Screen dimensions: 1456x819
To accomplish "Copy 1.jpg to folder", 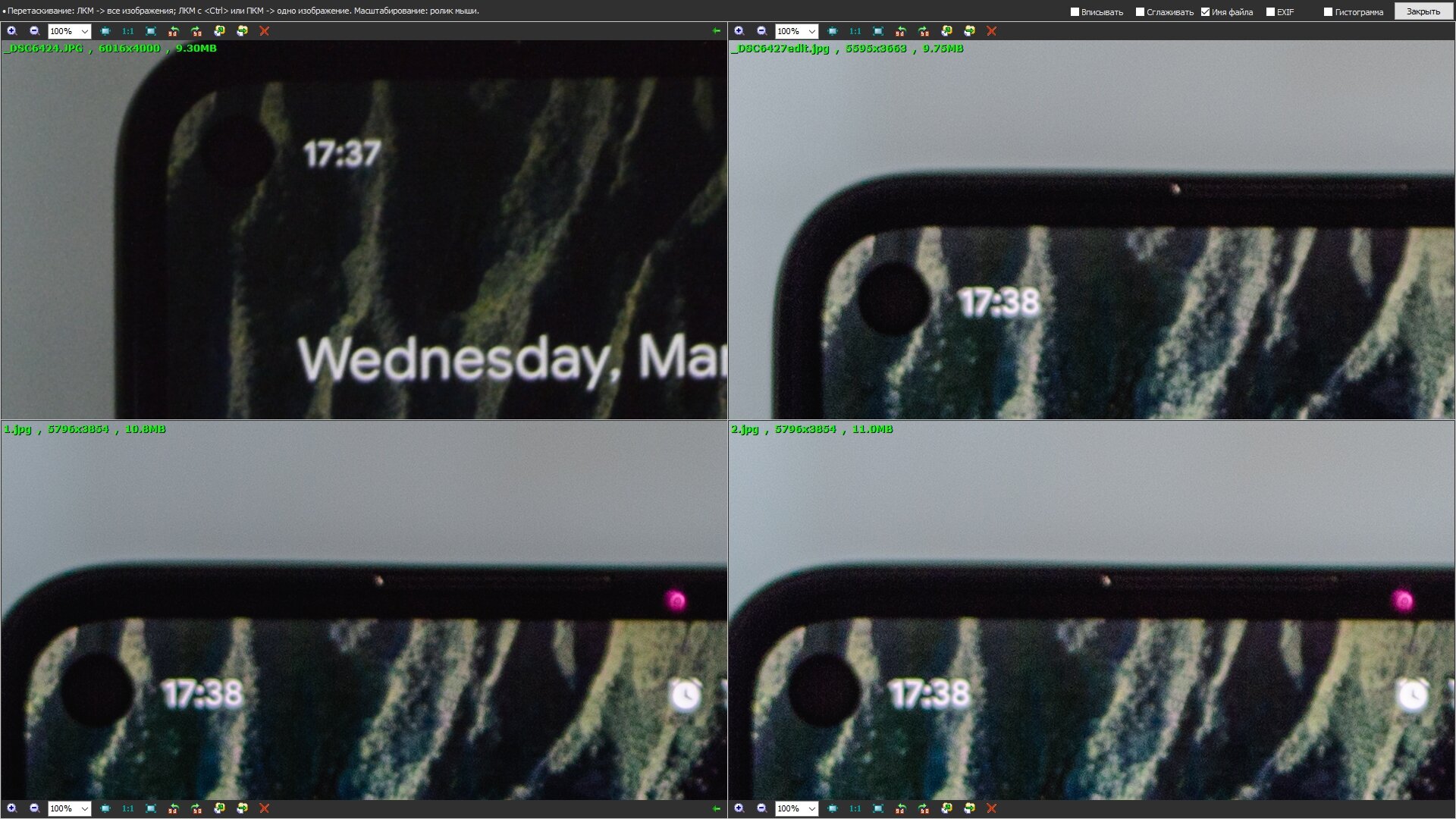I will pos(219,808).
